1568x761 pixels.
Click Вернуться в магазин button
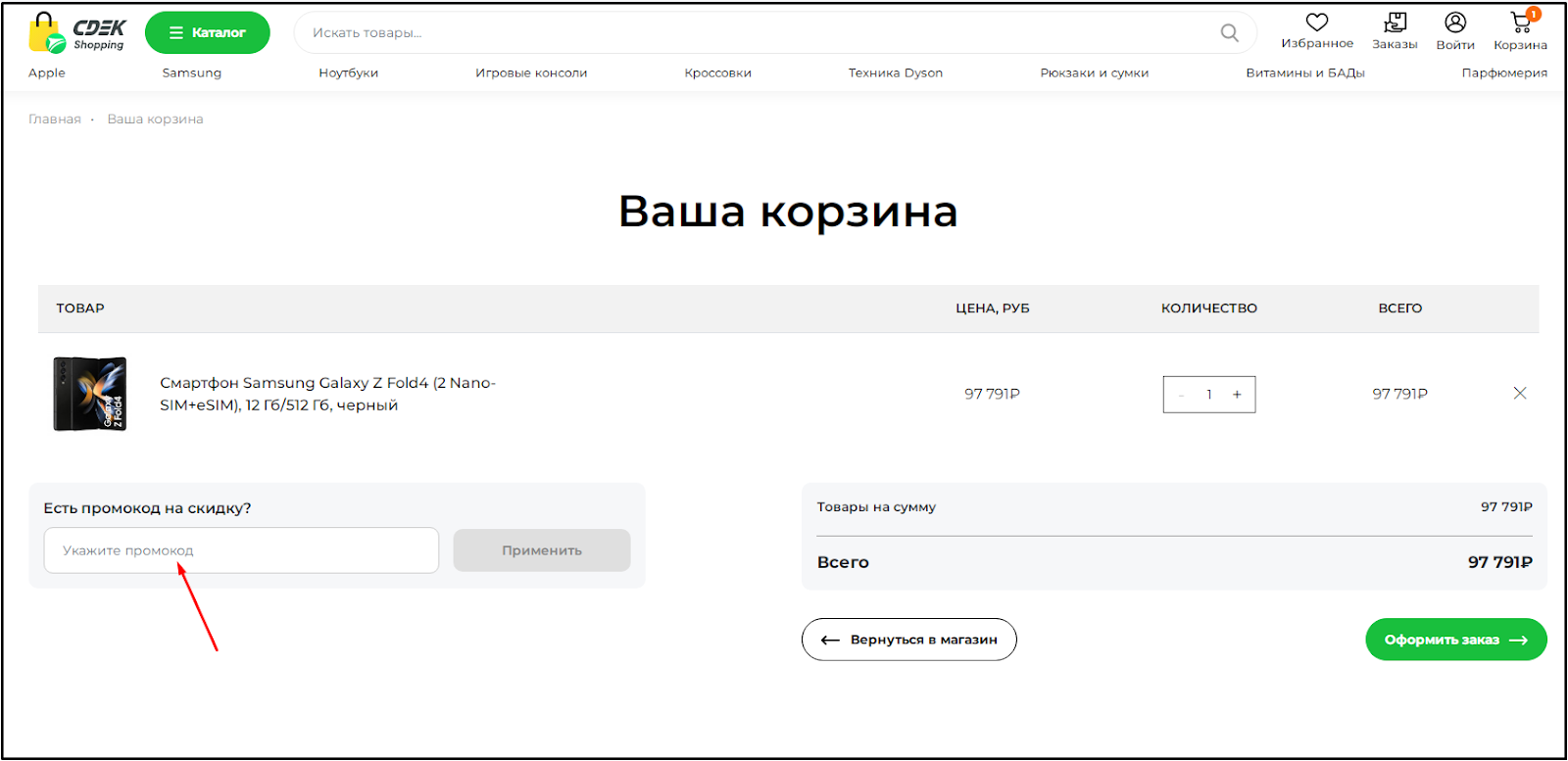[909, 640]
